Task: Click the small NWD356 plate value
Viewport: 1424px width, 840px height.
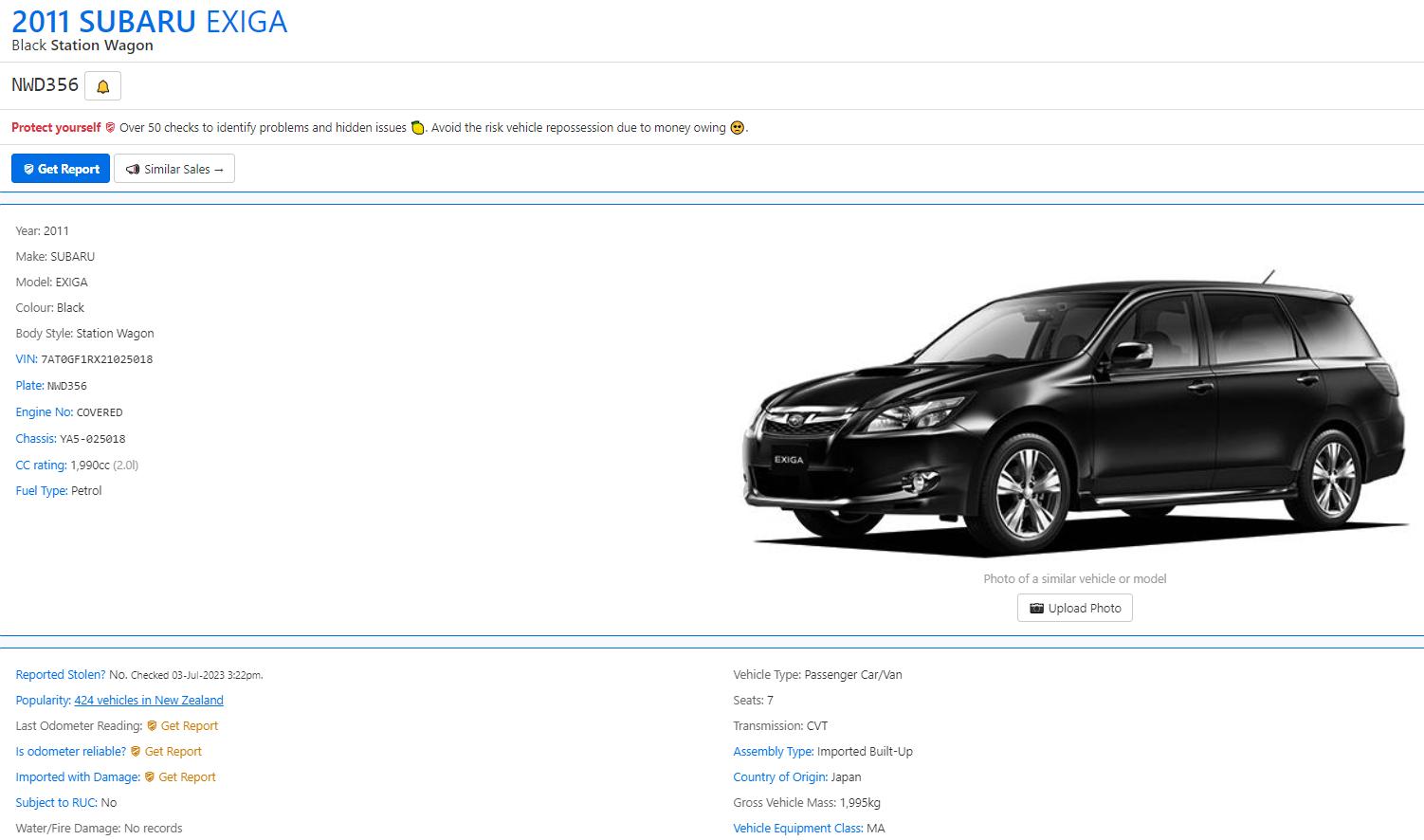Action: click(x=67, y=386)
